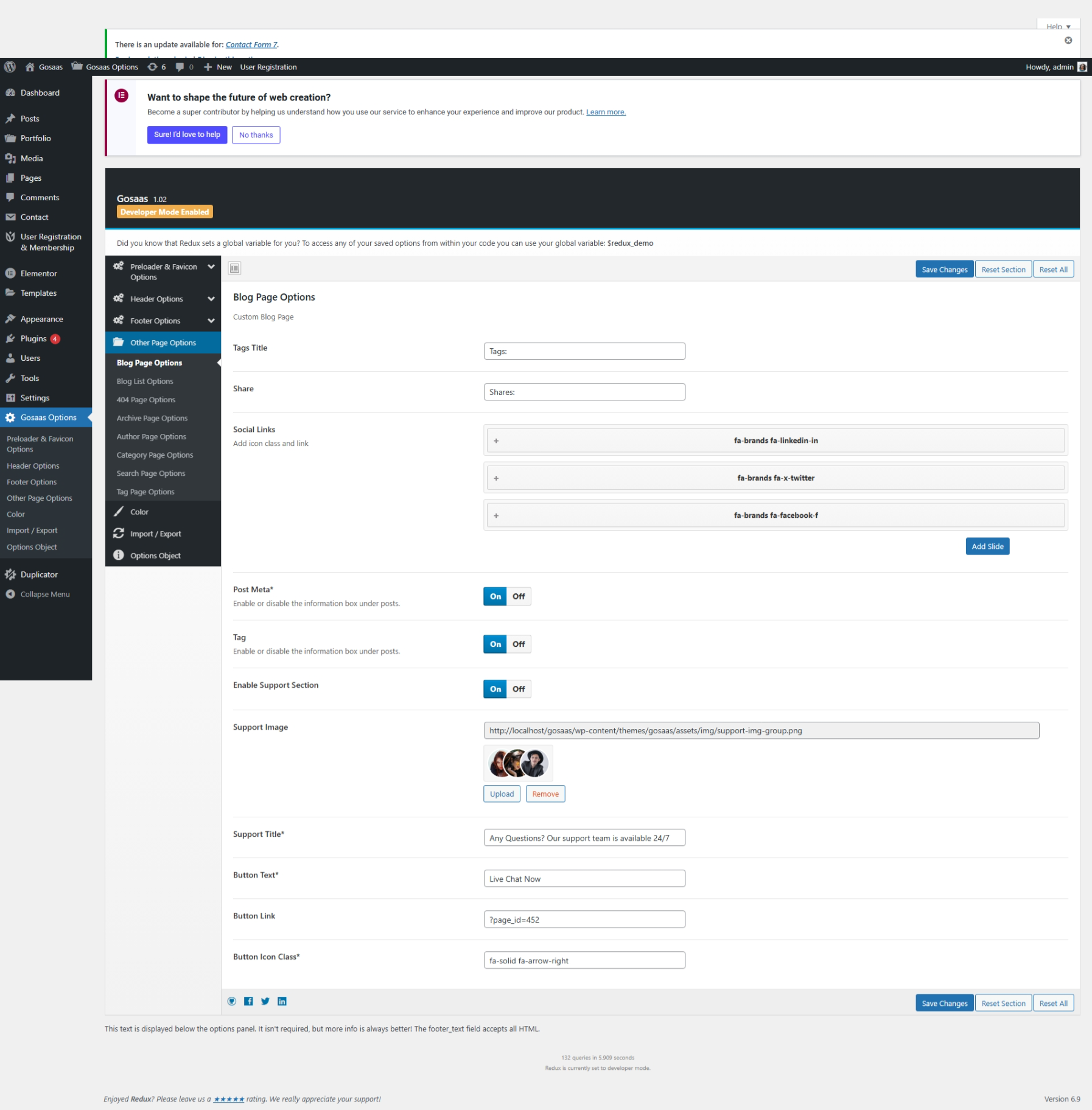Select Plugins in the admin sidebar
The height and width of the screenshot is (1110, 1092).
pyautogui.click(x=33, y=339)
